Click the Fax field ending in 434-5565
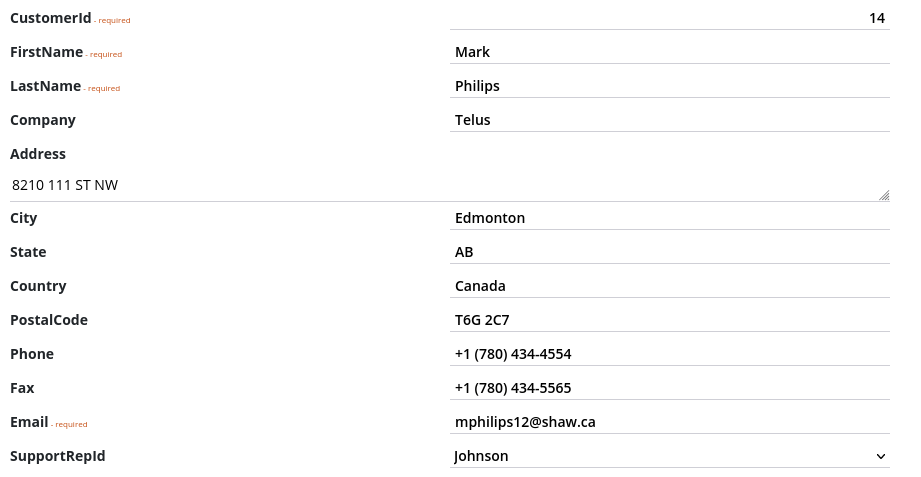The height and width of the screenshot is (477, 921). [670, 389]
